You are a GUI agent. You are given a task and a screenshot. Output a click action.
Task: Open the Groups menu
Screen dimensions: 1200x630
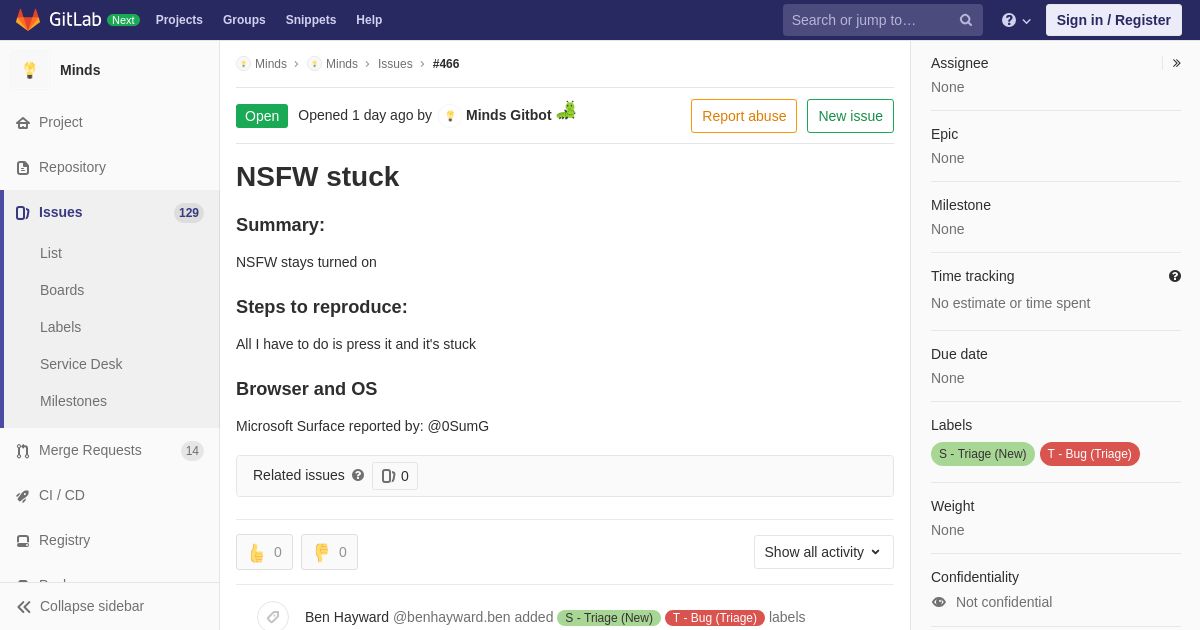pyautogui.click(x=244, y=20)
